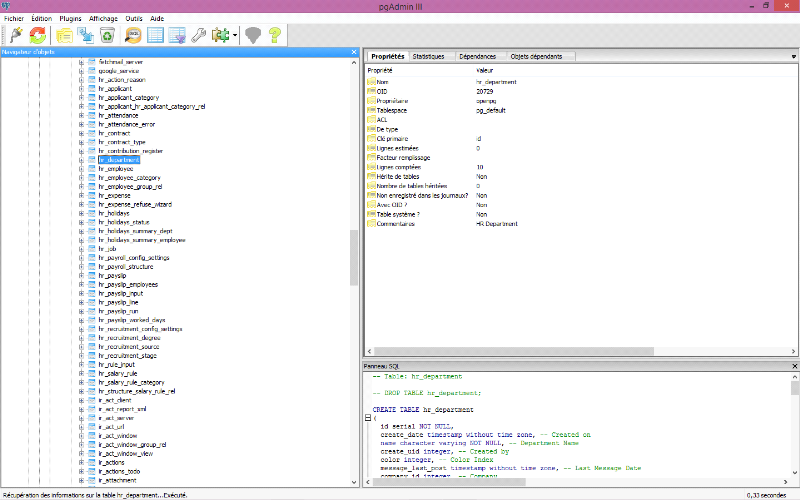Click the yellow question mark help icon

click(274, 35)
